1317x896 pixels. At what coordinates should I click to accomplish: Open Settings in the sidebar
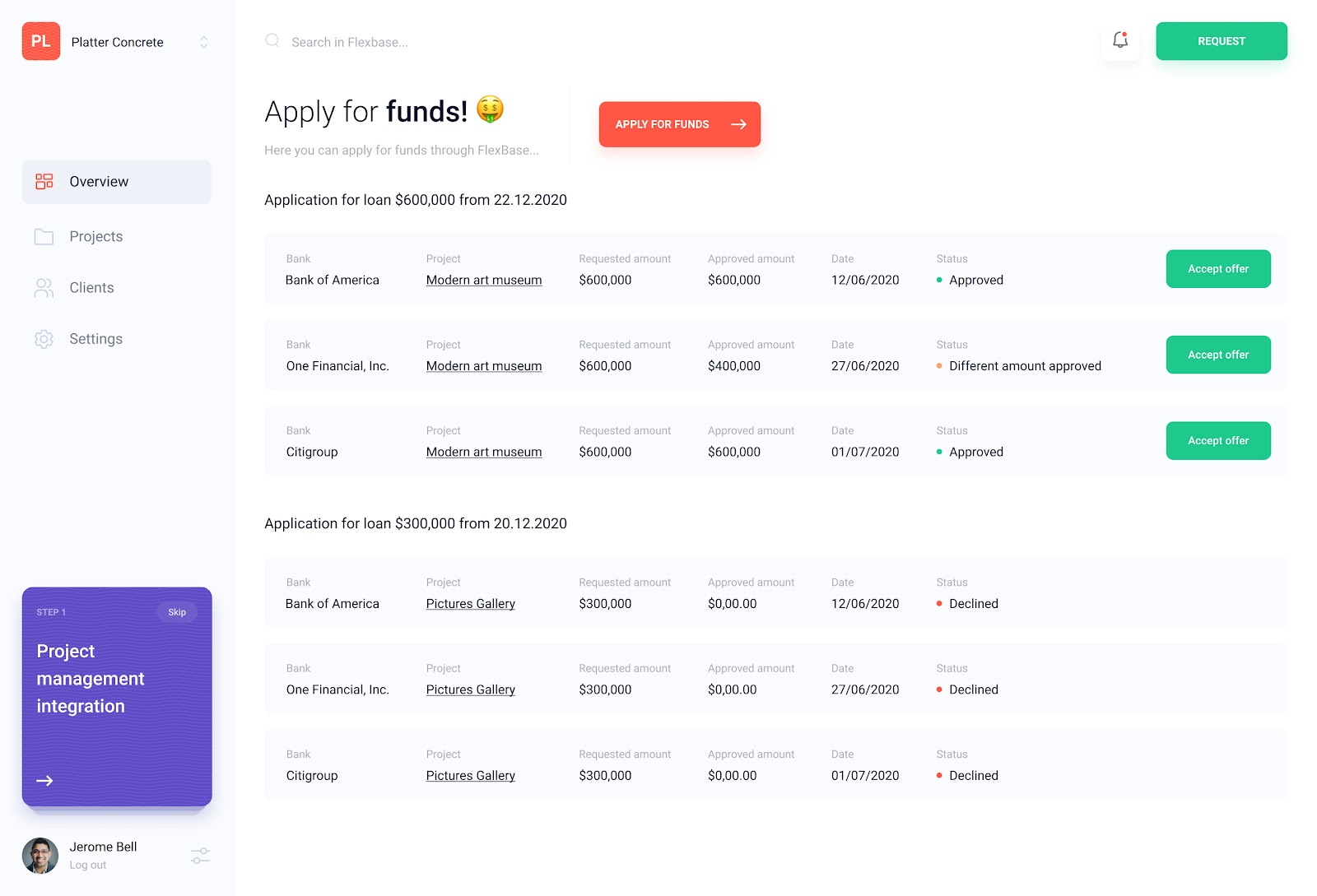coord(96,339)
